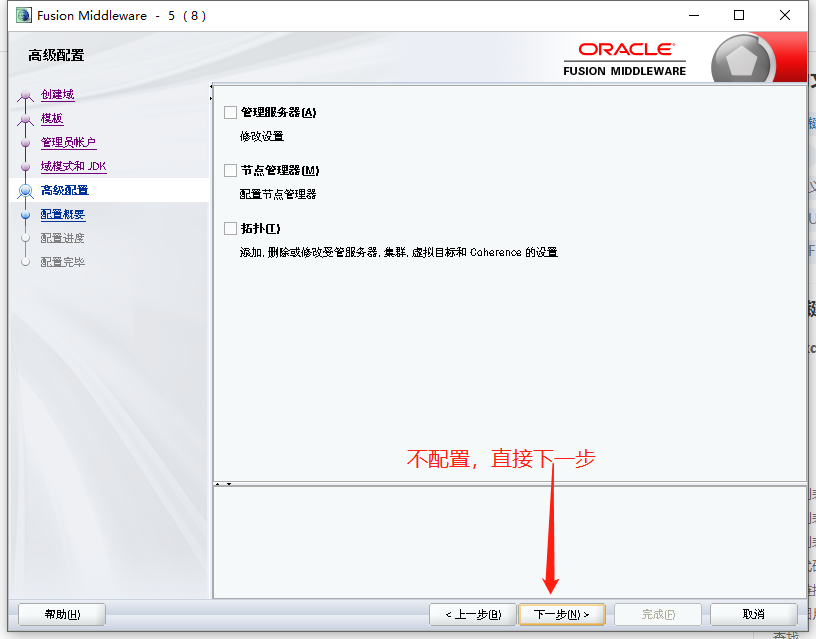Open the 创建域 step link
This screenshot has width=816, height=639.
pos(57,95)
